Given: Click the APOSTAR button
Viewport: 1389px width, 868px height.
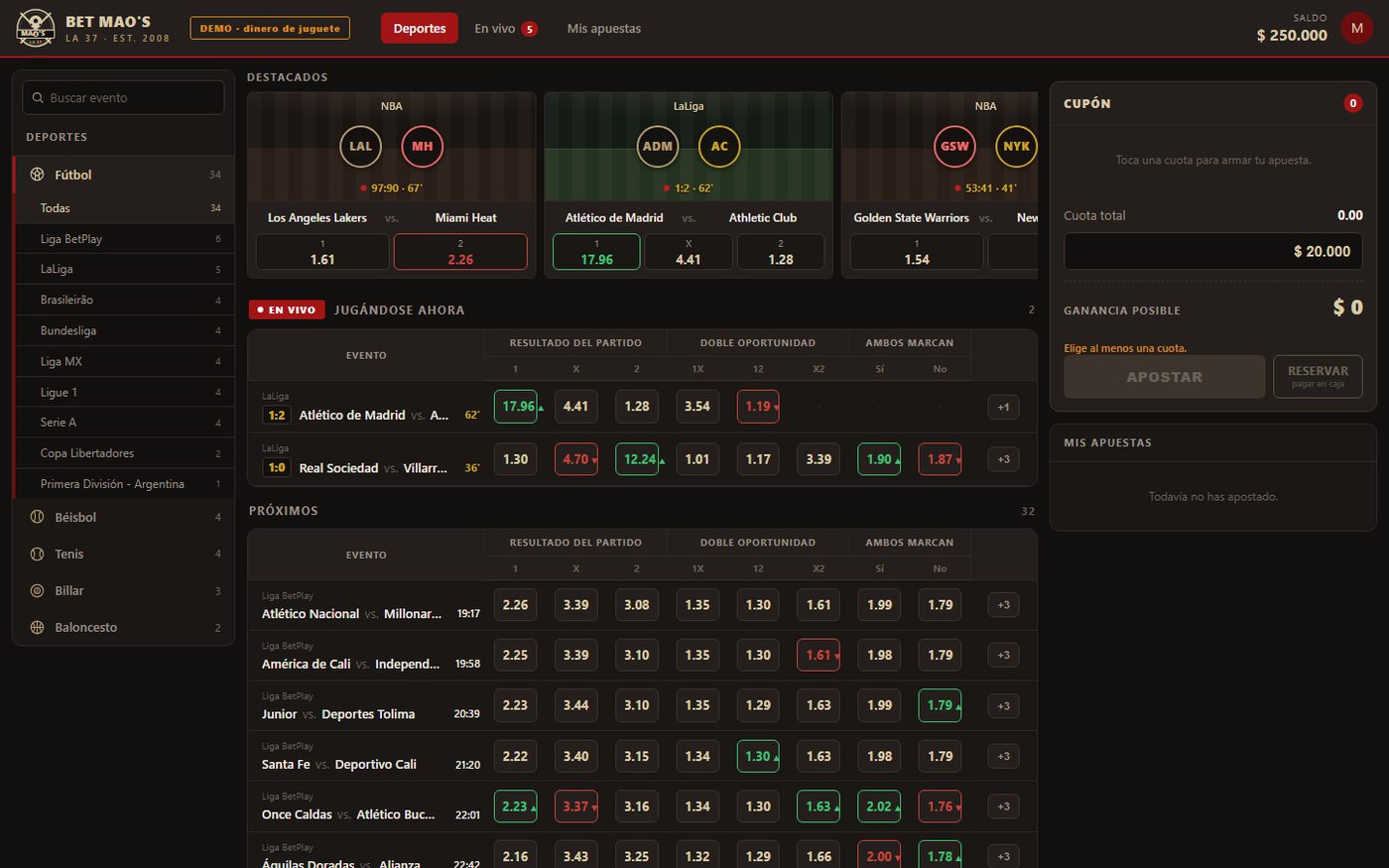Looking at the screenshot, I should [1165, 377].
